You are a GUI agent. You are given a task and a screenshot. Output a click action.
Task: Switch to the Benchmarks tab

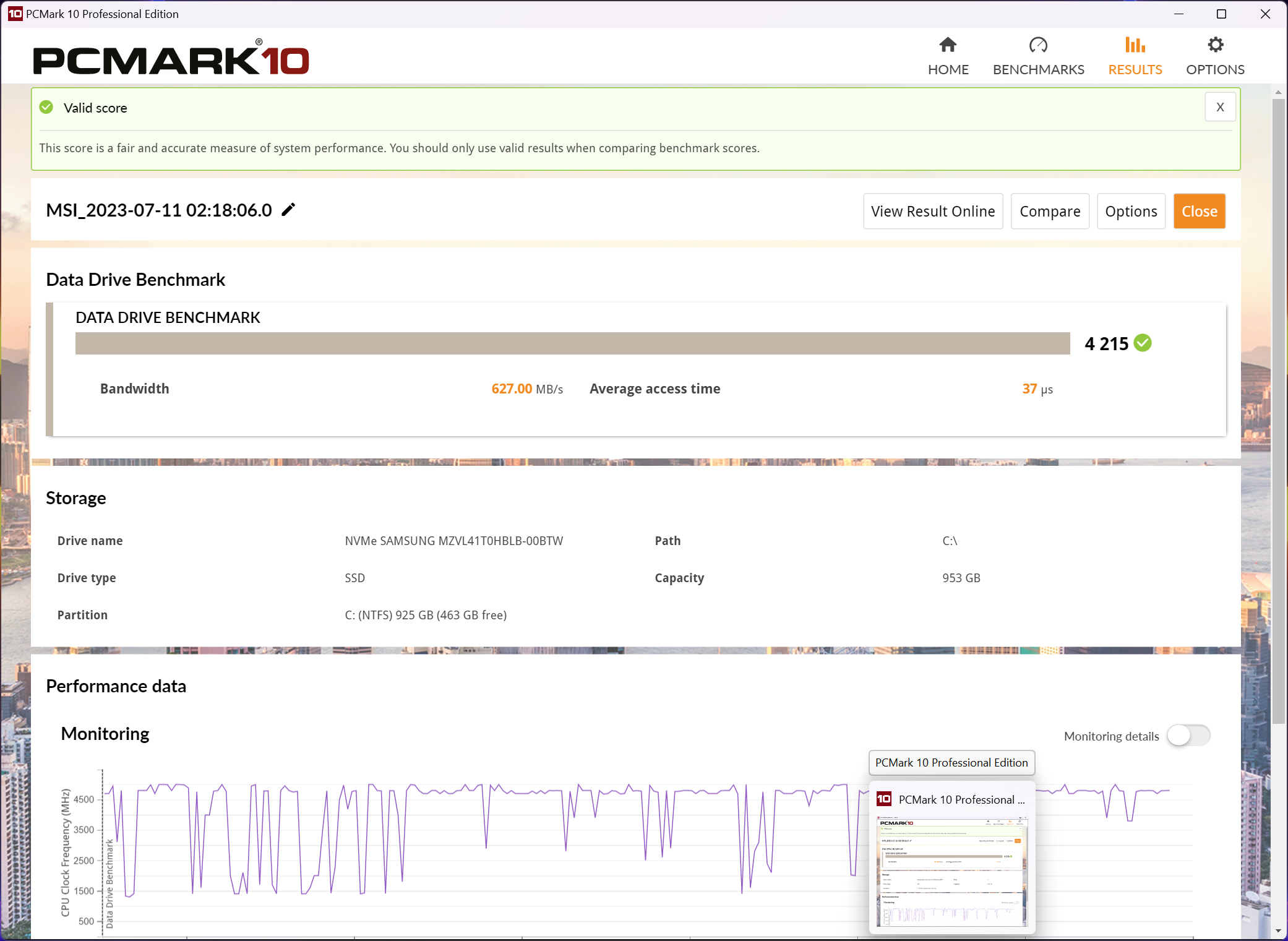[1038, 56]
